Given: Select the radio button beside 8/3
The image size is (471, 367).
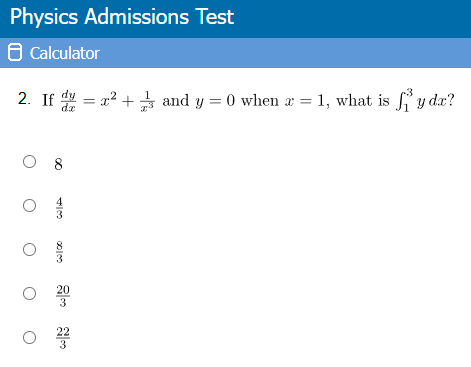Looking at the screenshot, I should click(30, 250).
